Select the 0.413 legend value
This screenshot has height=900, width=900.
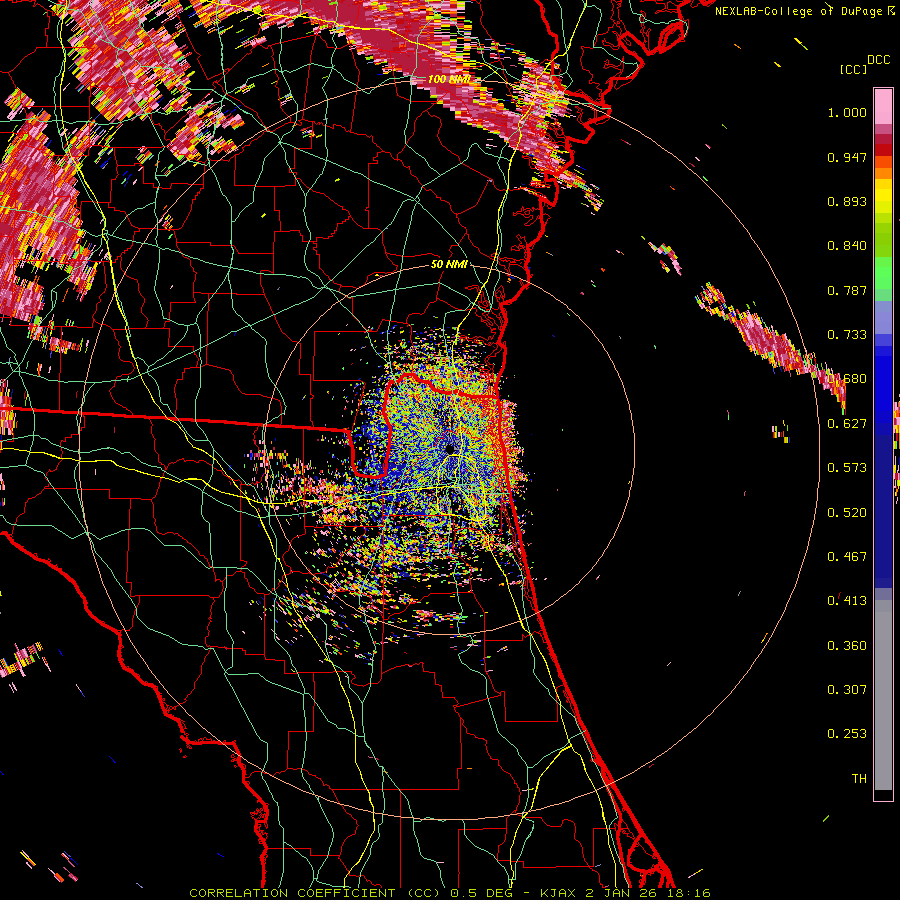(x=847, y=601)
